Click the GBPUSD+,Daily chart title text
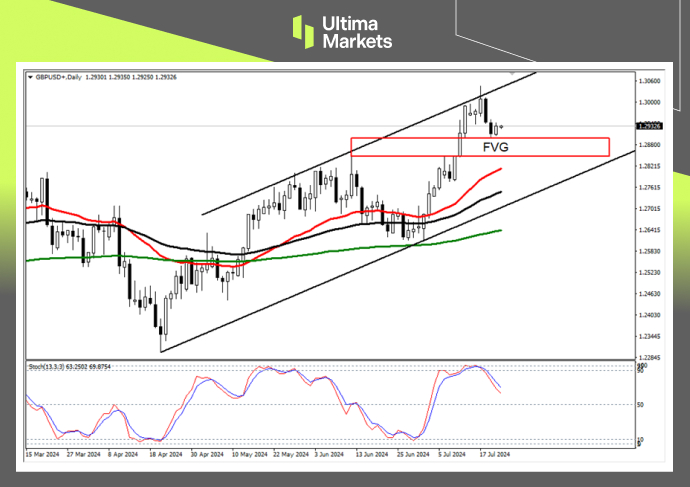690x487 pixels. [x=60, y=75]
